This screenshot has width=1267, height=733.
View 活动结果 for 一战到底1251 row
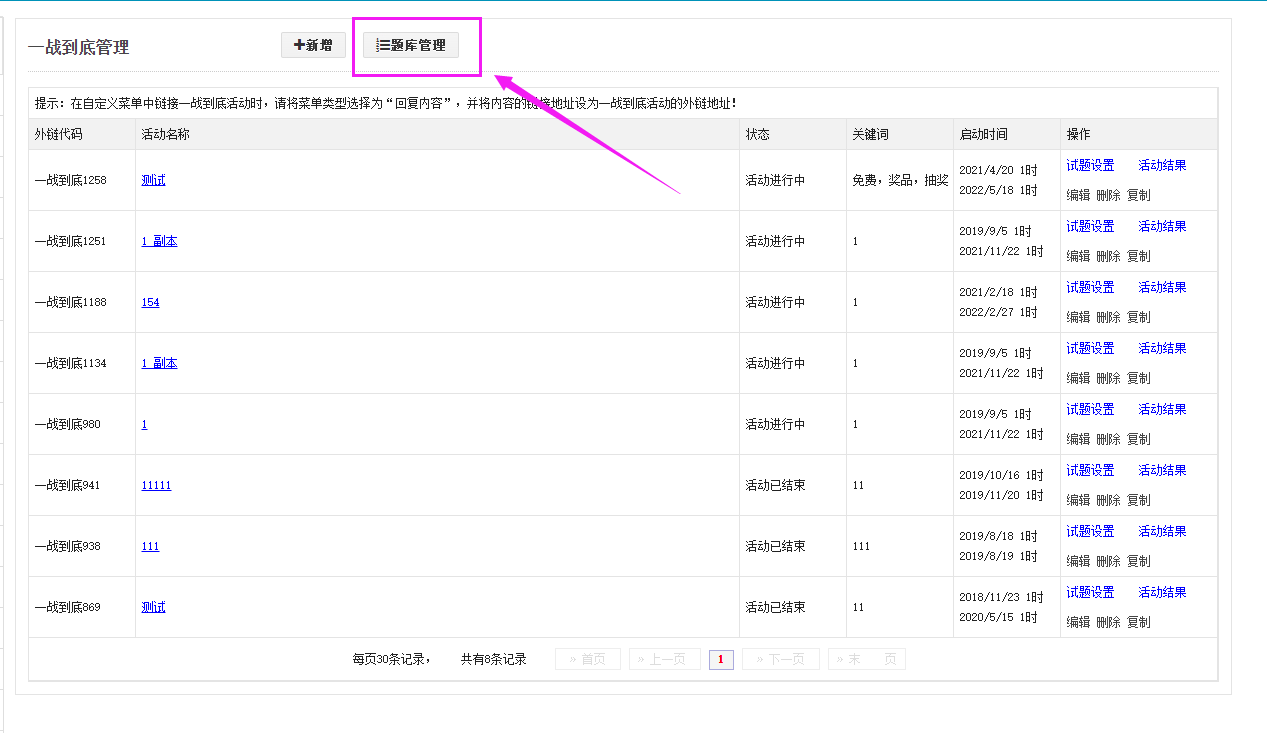point(1162,226)
